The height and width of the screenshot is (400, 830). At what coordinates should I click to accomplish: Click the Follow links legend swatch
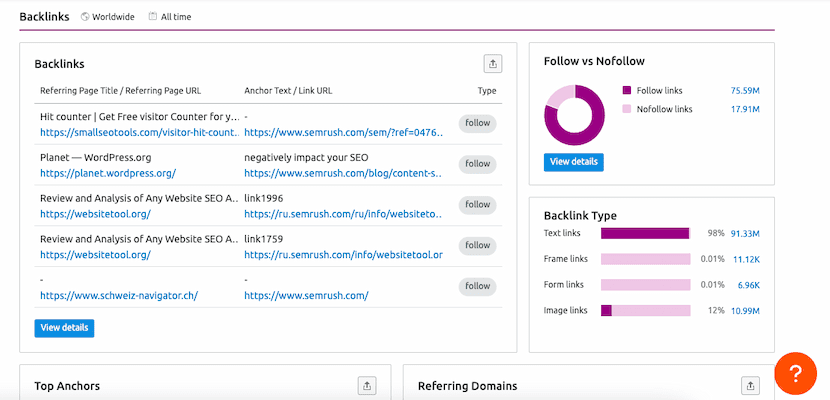pos(627,90)
